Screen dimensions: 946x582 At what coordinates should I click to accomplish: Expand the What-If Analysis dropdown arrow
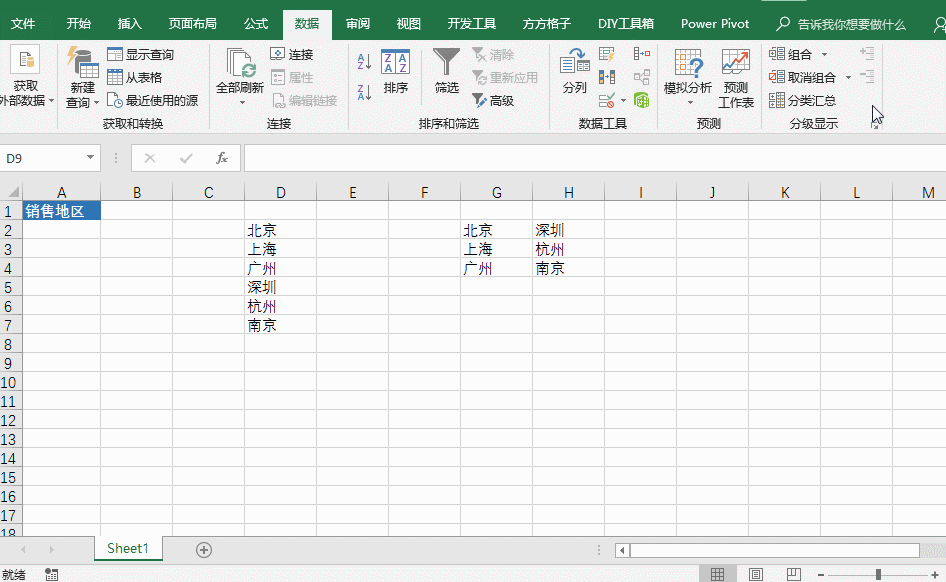(x=690, y=103)
